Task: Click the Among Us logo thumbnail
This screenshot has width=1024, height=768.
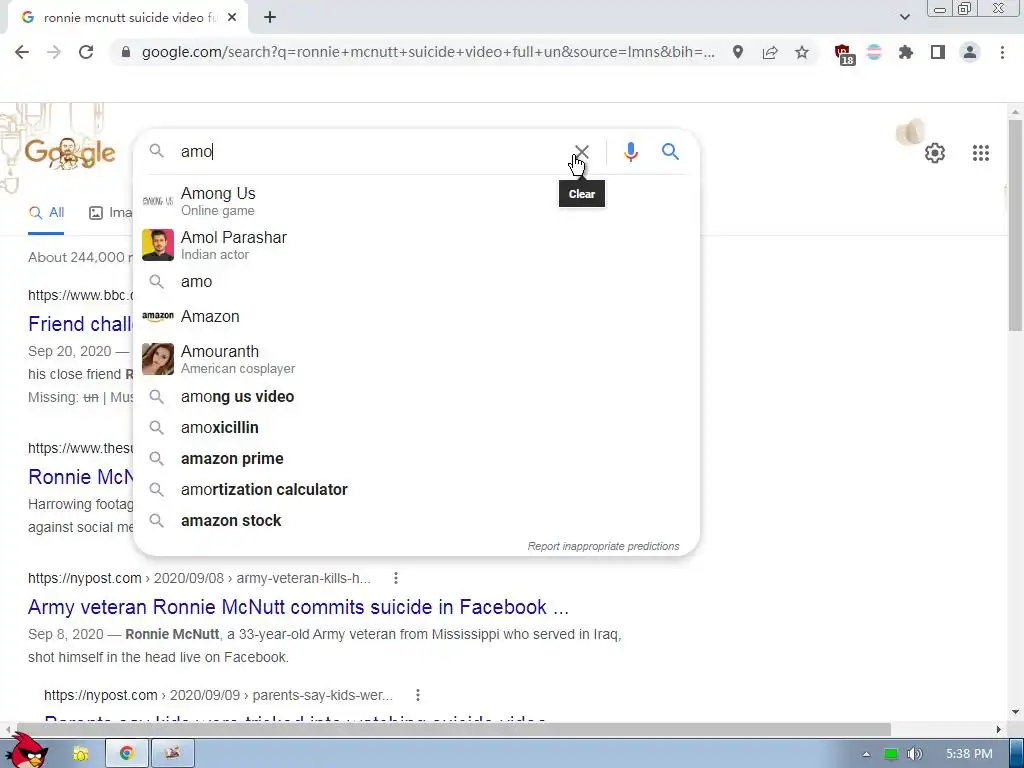Action: [x=158, y=201]
